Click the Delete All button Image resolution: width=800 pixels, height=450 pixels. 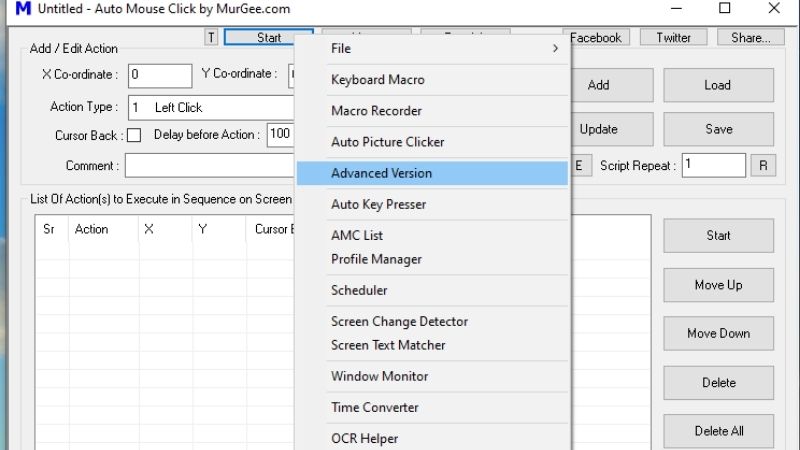point(718,431)
